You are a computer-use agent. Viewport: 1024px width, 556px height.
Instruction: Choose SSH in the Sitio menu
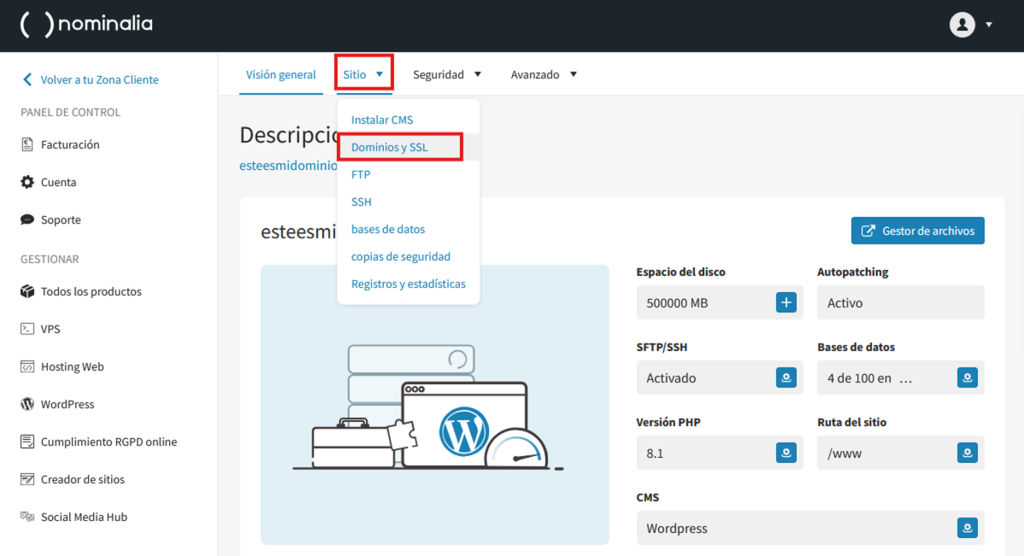tap(361, 202)
